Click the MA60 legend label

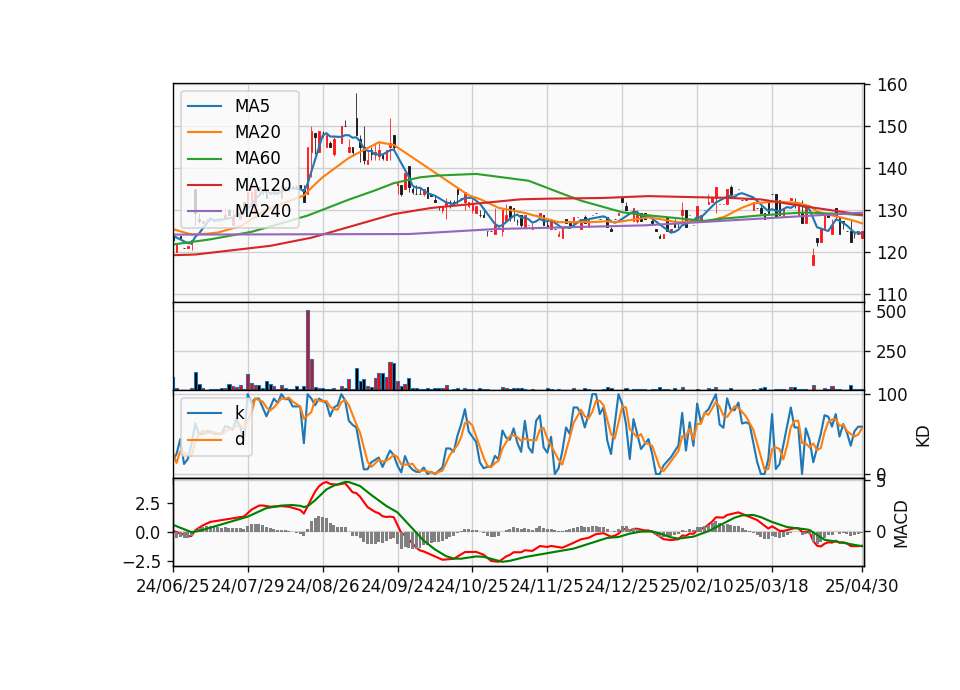click(x=257, y=158)
